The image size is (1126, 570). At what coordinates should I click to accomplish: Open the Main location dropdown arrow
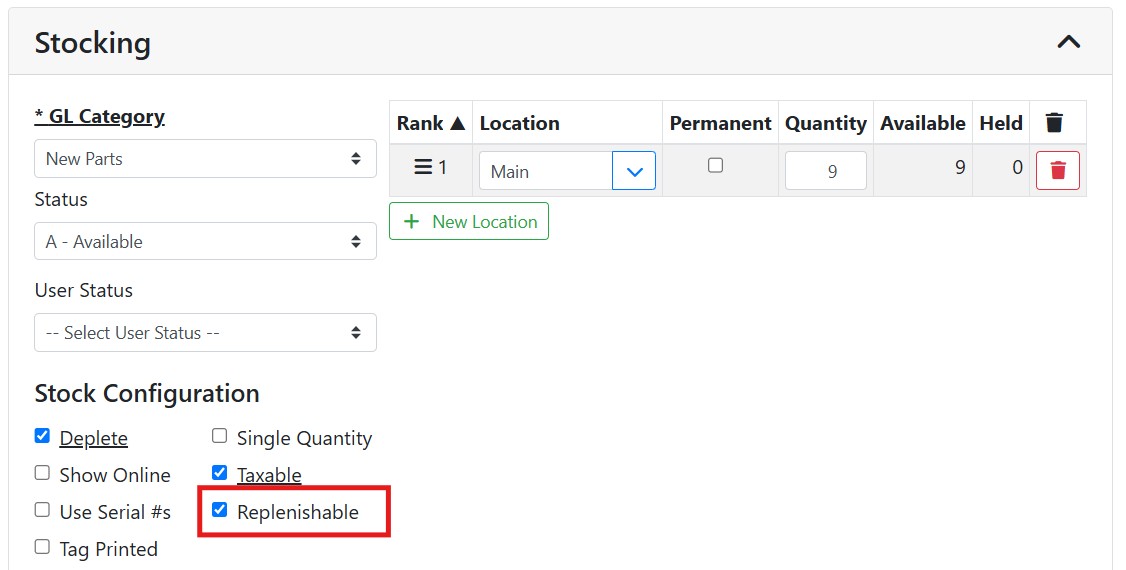click(634, 171)
